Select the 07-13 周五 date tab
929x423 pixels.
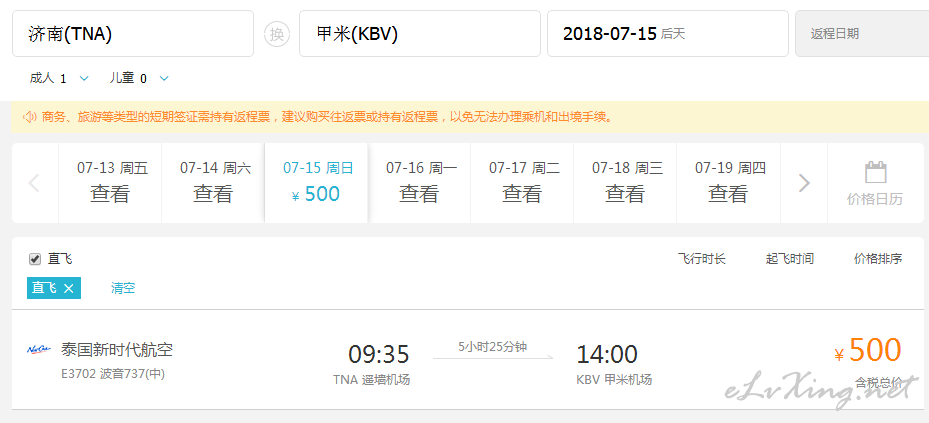(x=110, y=183)
